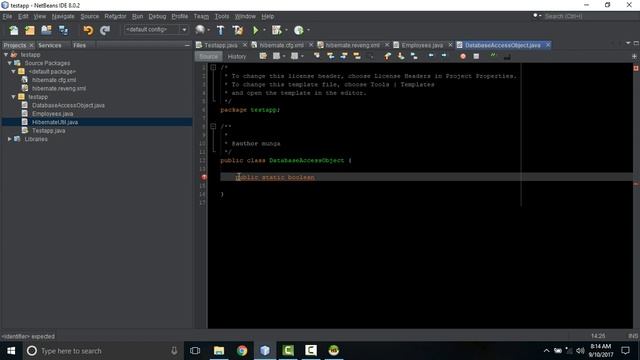The height and width of the screenshot is (360, 640).
Task: Toggle bookmark on current line
Action: [x=414, y=56]
